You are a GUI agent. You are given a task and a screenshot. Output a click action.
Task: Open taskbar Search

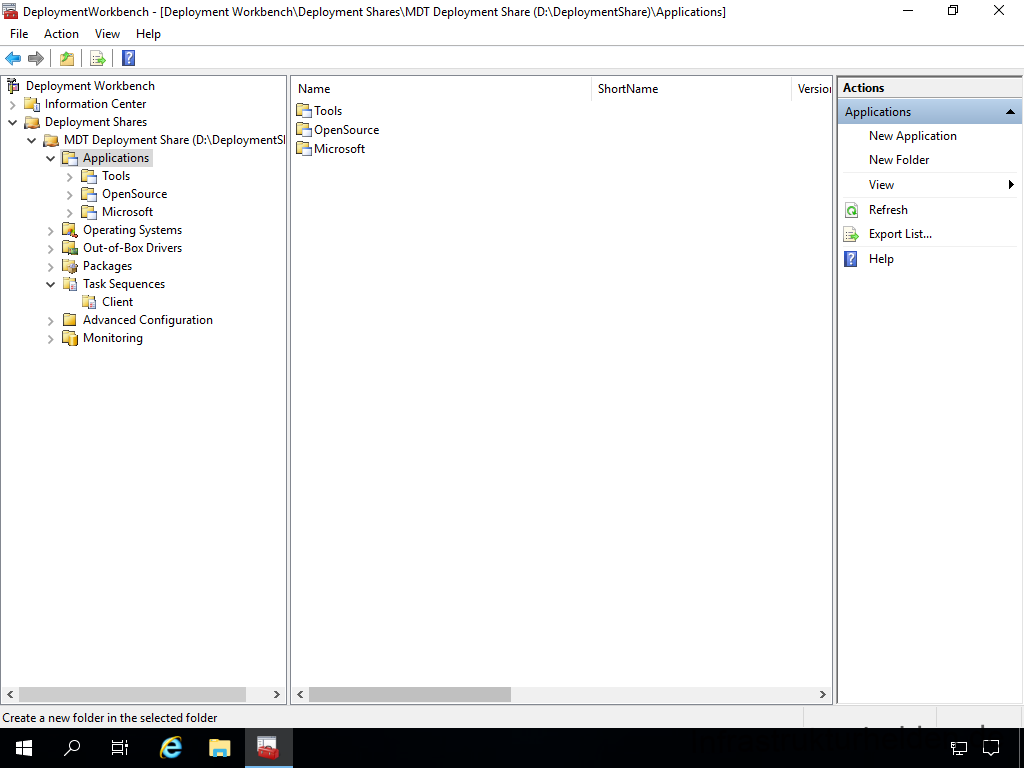(x=72, y=748)
